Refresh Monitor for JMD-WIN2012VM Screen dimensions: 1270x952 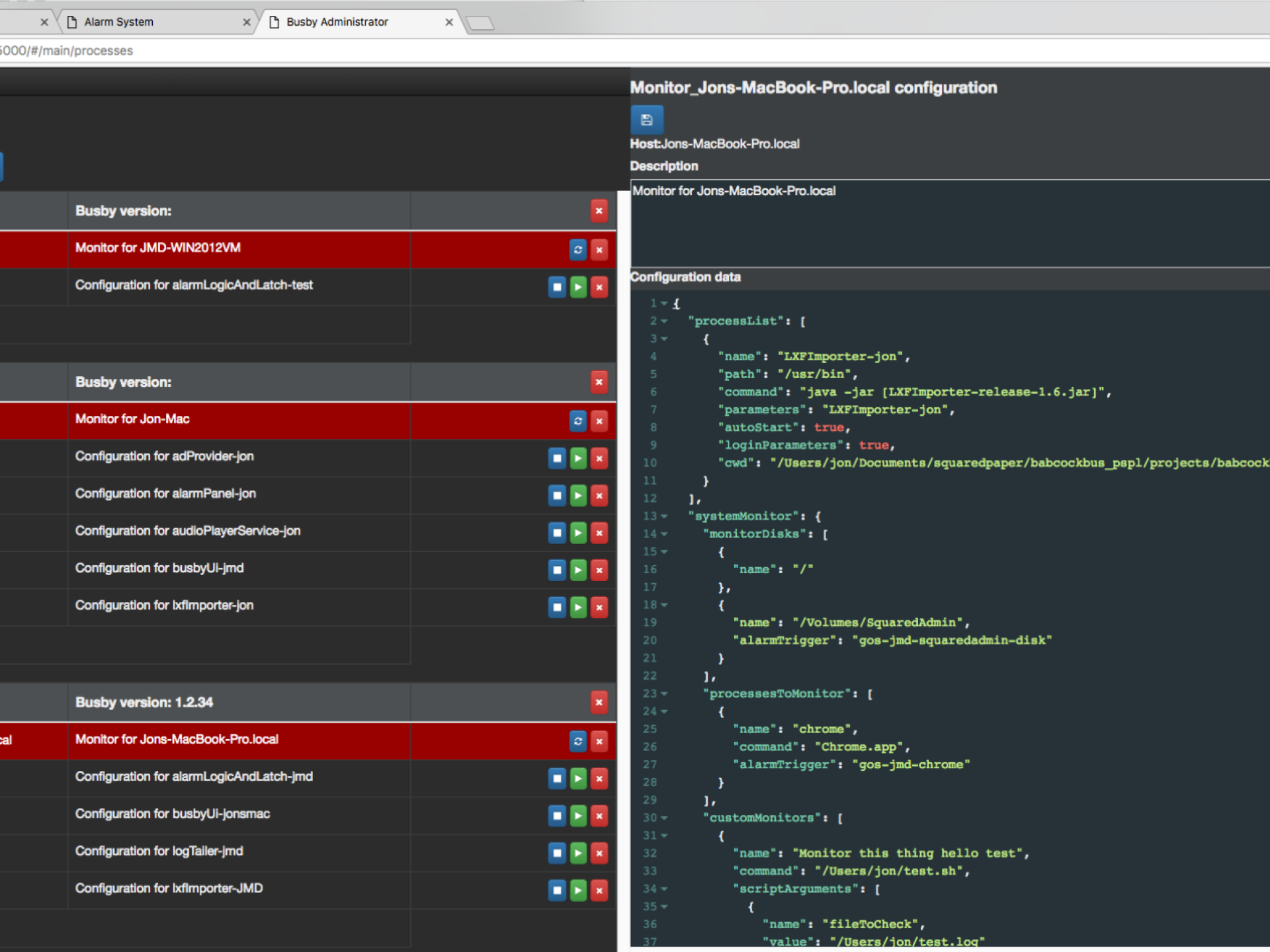click(578, 250)
